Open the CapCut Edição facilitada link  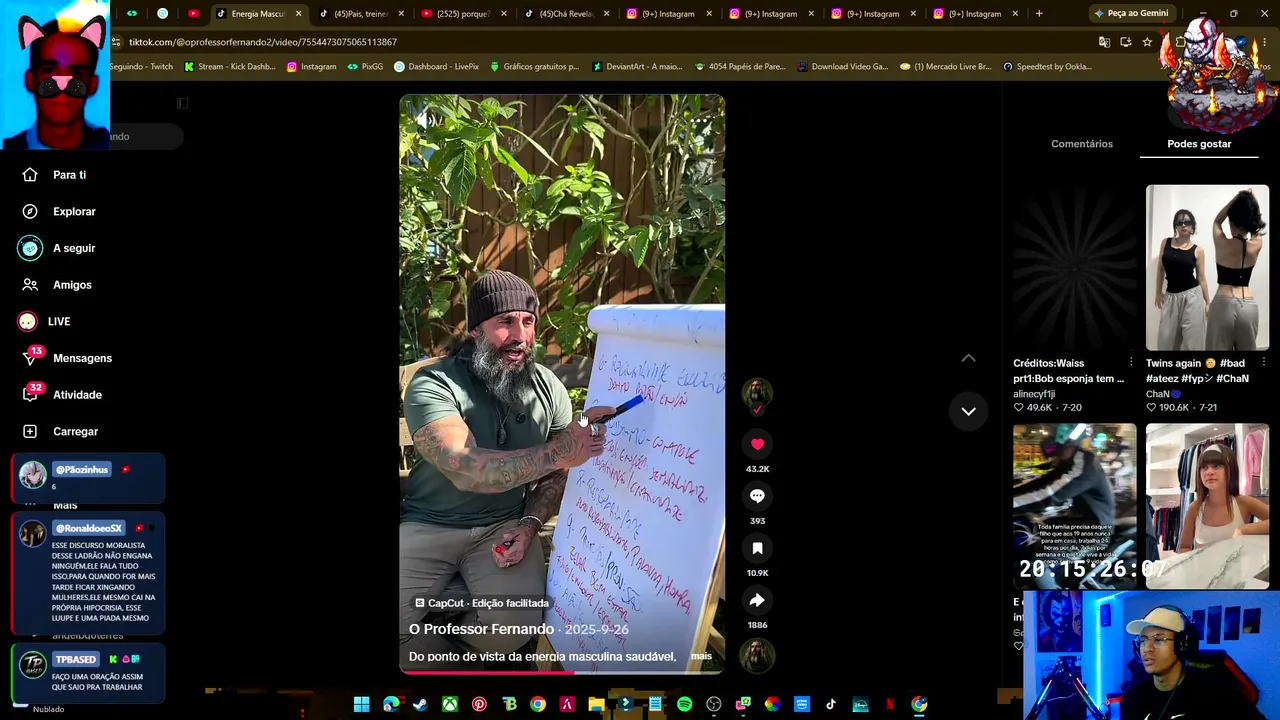482,603
